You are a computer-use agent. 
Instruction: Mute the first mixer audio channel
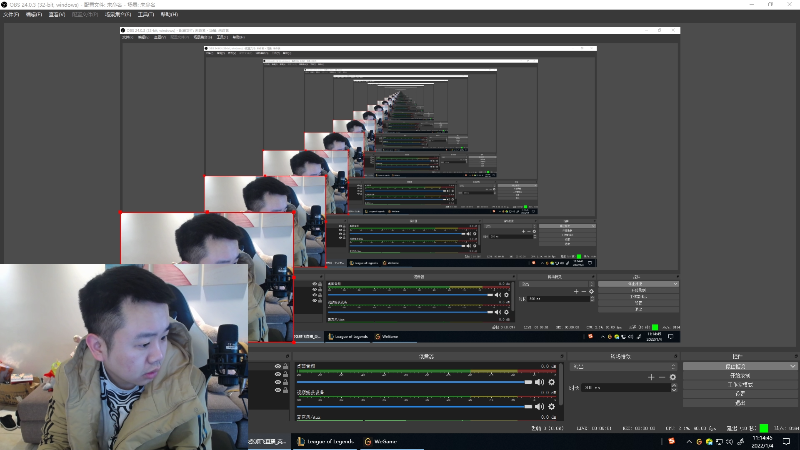click(x=539, y=382)
